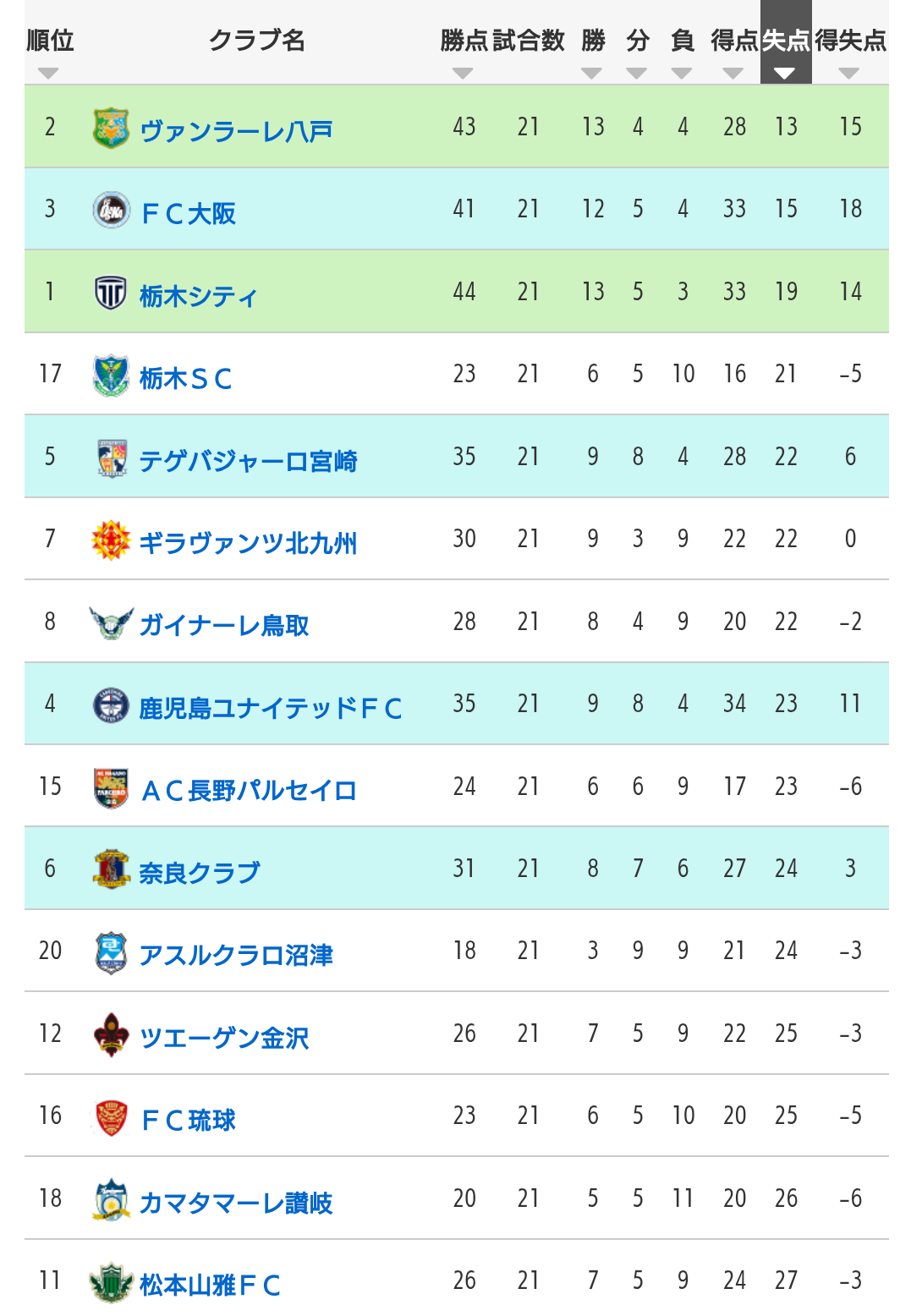Image resolution: width=911 pixels, height=1316 pixels.
Task: Open 奈良クラブ club link
Action: click(x=200, y=873)
